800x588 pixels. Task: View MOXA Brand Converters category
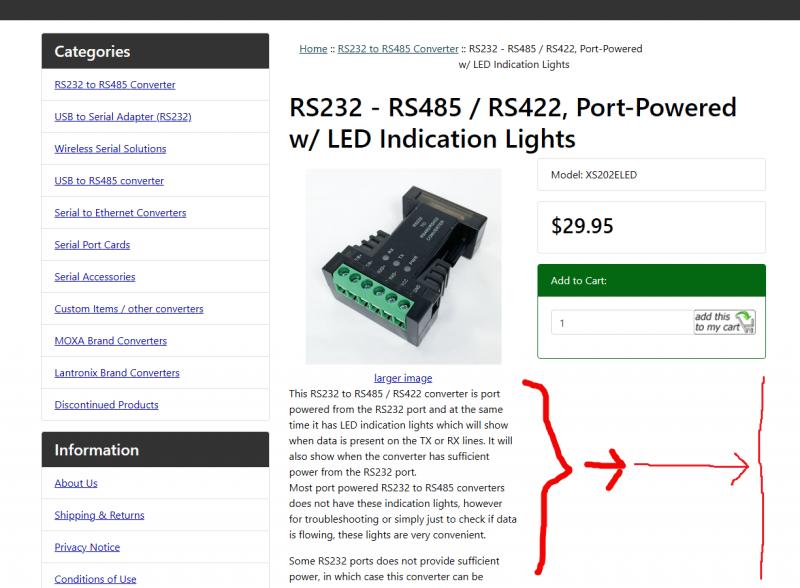click(x=111, y=341)
